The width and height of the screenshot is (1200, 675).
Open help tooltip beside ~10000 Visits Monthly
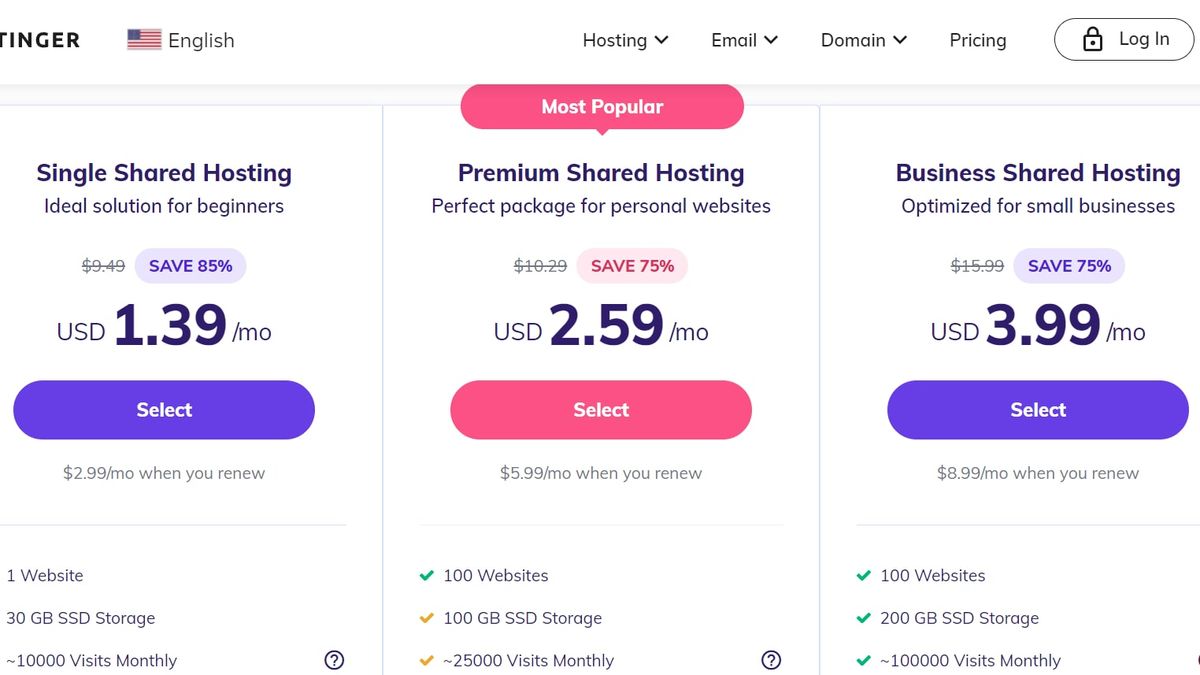[334, 660]
